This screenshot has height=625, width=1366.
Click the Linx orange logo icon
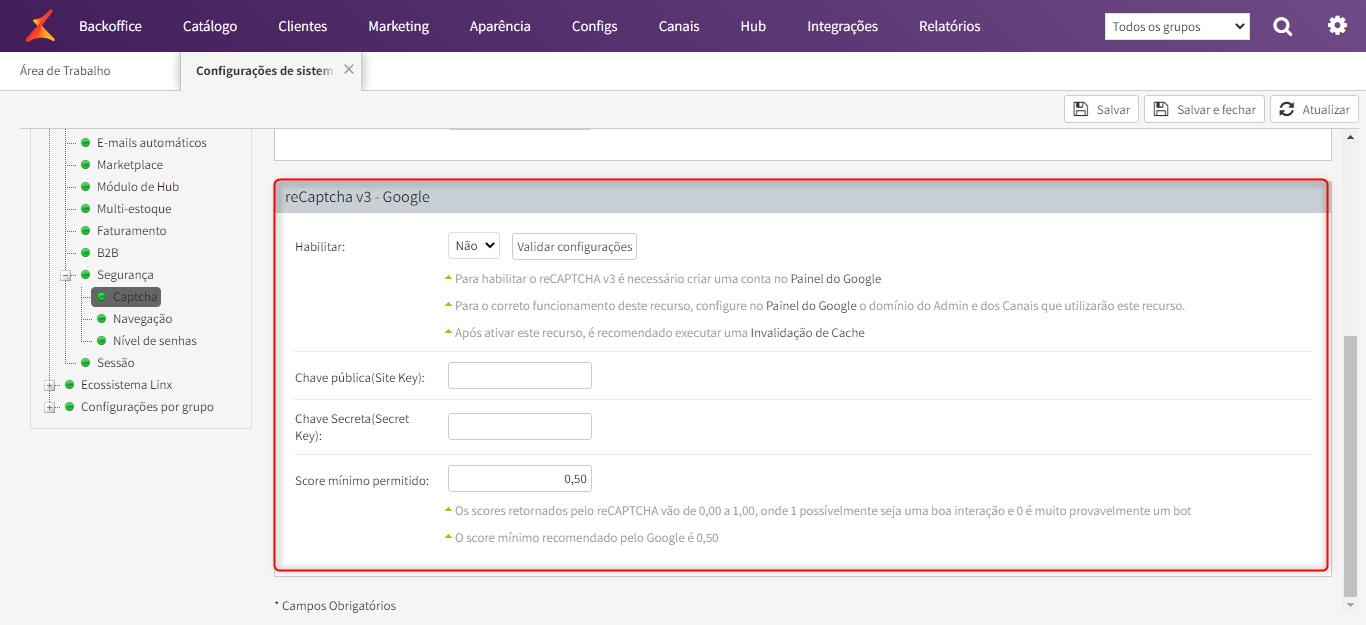pyautogui.click(x=41, y=26)
